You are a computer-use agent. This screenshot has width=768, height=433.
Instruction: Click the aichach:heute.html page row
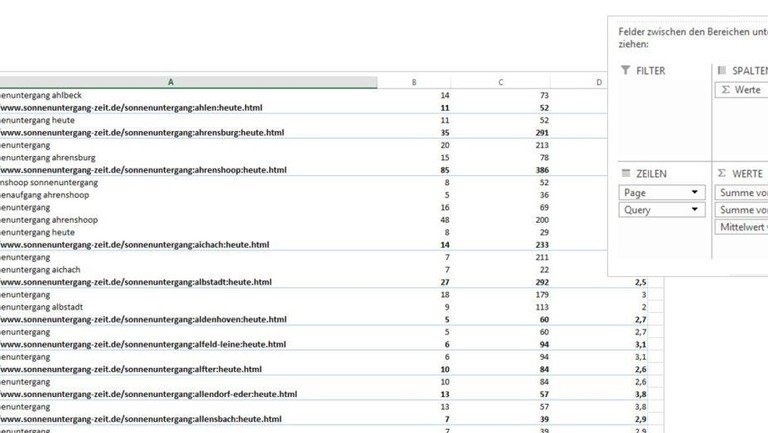[x=135, y=244]
